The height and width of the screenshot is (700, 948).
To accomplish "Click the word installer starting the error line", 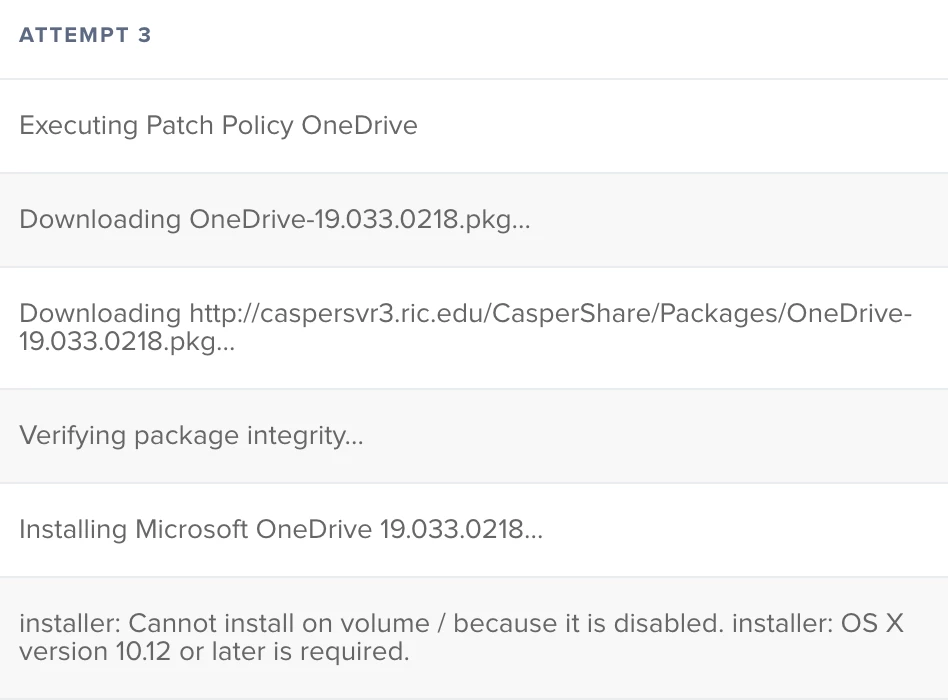I will pyautogui.click(x=70, y=623).
